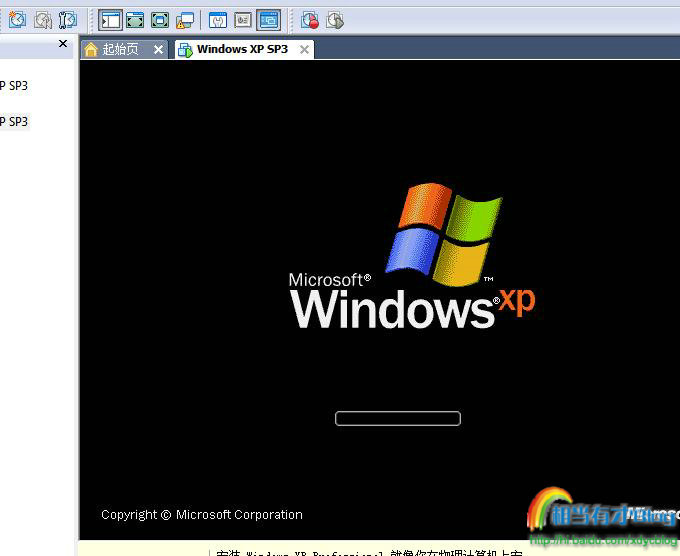Select second 'P SP3' entry in sidebar
Screen dimensions: 680x556
click(14, 121)
